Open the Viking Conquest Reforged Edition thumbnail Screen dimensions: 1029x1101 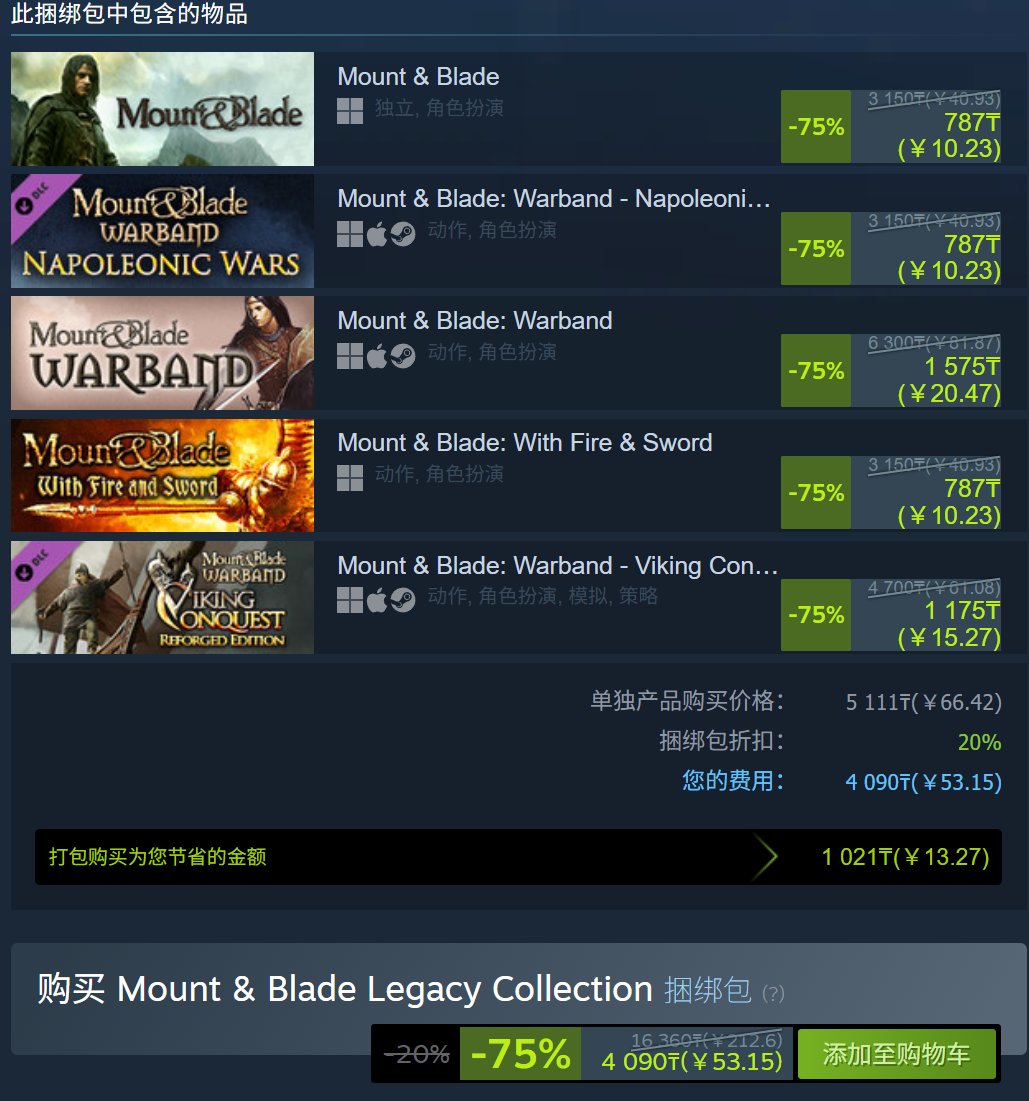(x=162, y=598)
